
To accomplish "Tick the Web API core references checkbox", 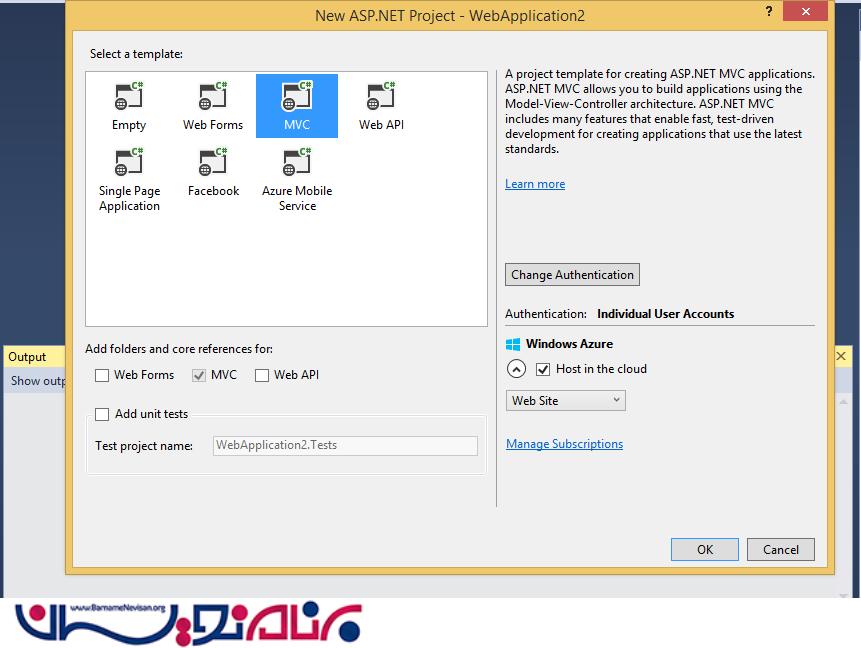I will coord(262,376).
